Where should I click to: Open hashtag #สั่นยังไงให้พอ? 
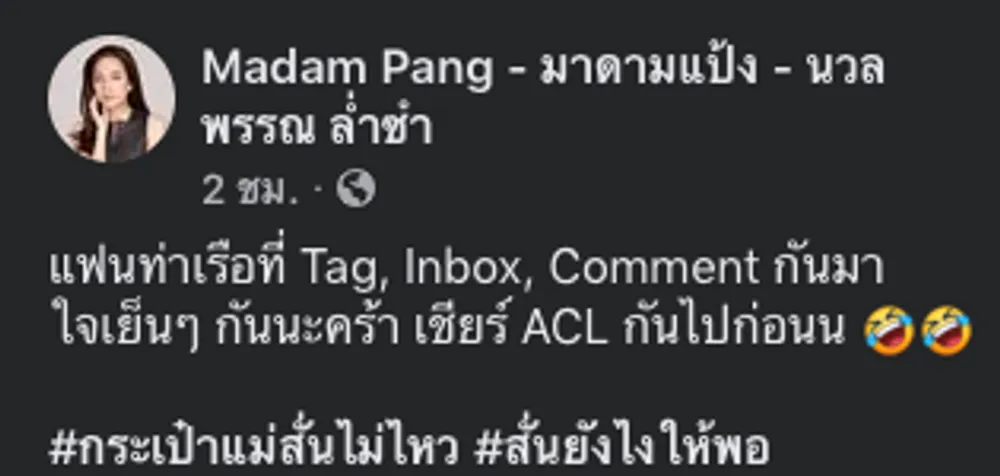coord(622,447)
